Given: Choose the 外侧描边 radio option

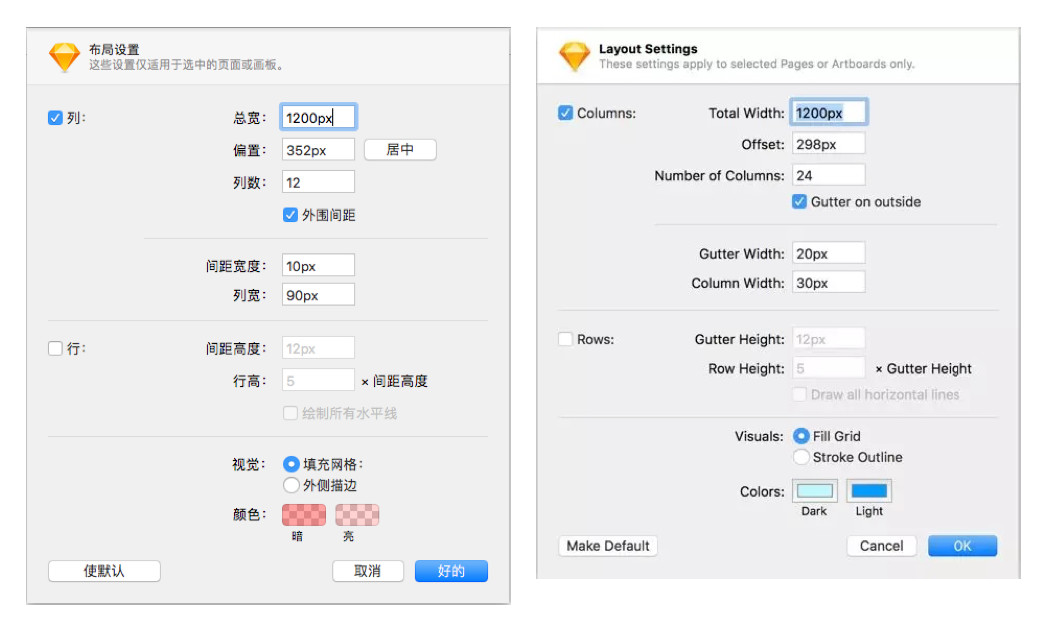Looking at the screenshot, I should (x=291, y=485).
